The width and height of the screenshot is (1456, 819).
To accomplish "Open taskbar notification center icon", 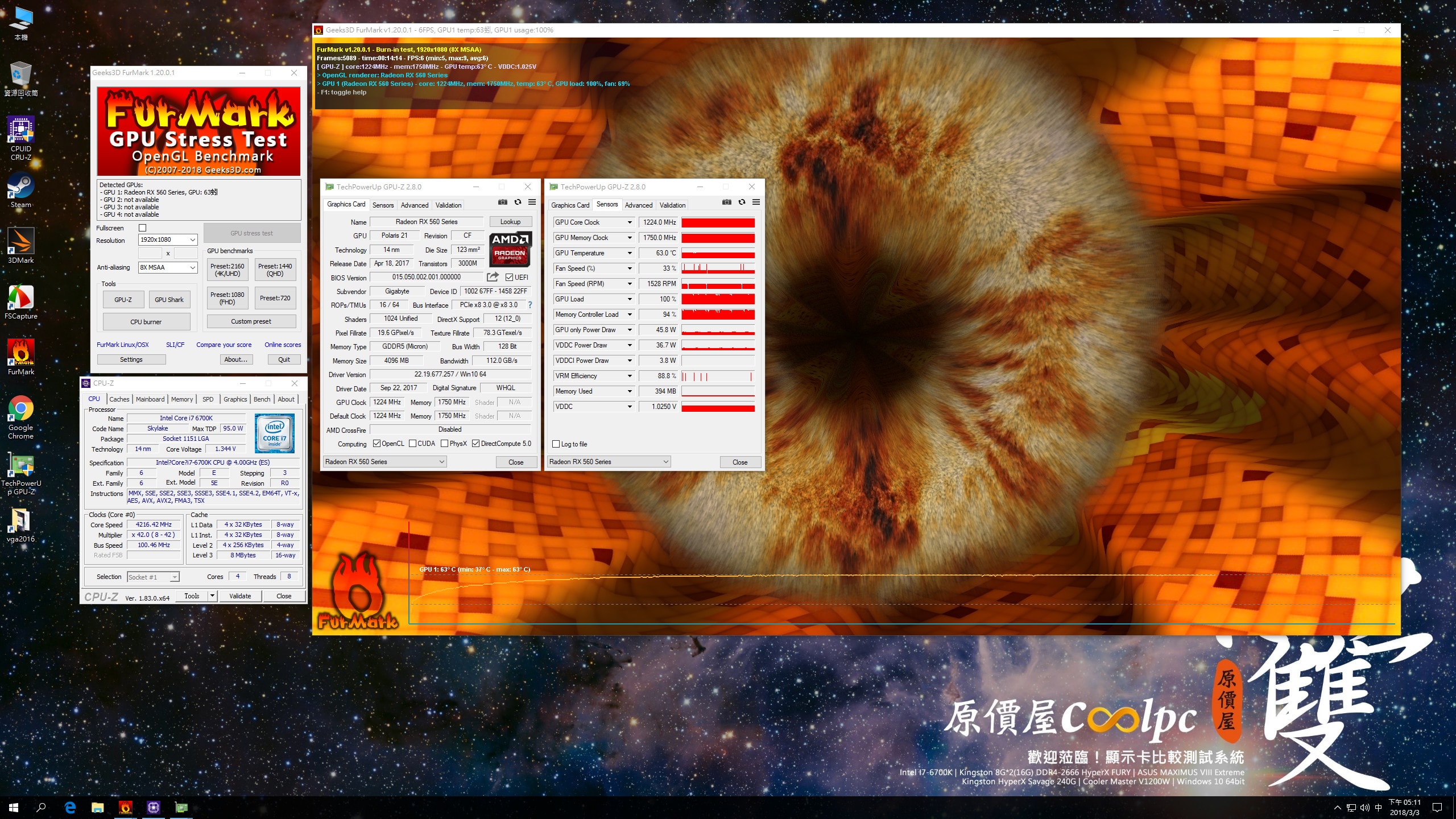I will pos(1437,807).
